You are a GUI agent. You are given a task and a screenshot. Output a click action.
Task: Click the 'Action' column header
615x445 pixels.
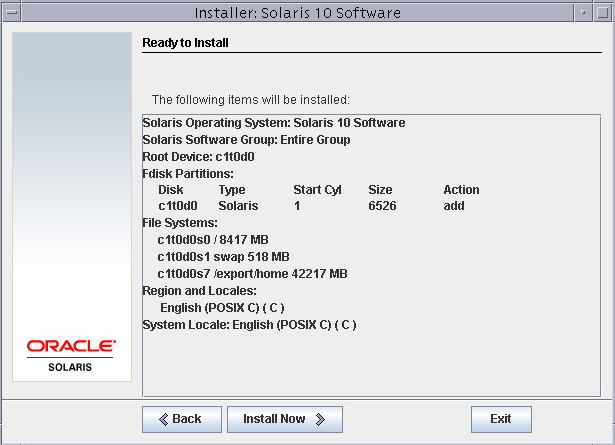point(461,190)
